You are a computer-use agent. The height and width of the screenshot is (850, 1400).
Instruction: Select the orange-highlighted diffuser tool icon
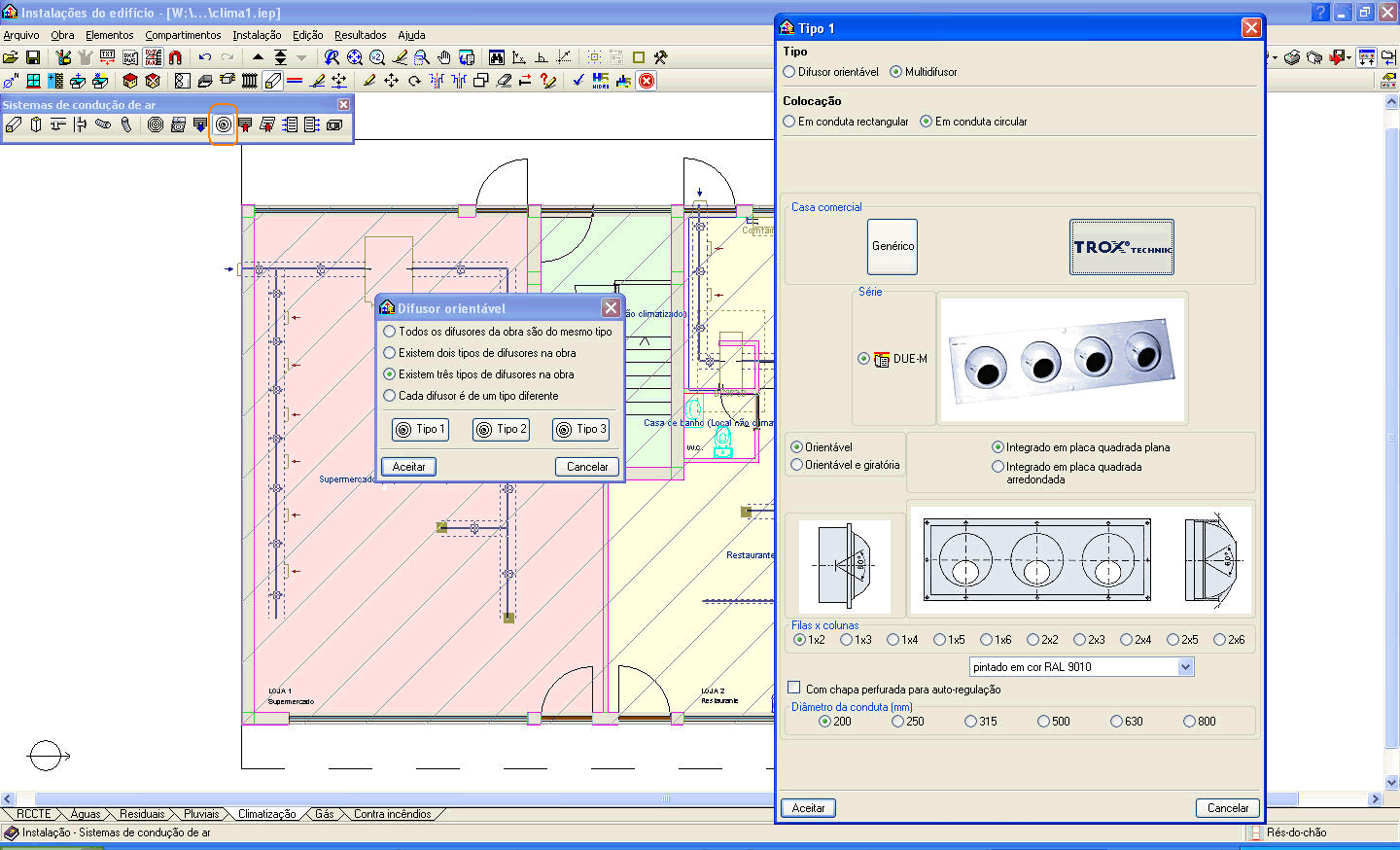click(x=224, y=124)
